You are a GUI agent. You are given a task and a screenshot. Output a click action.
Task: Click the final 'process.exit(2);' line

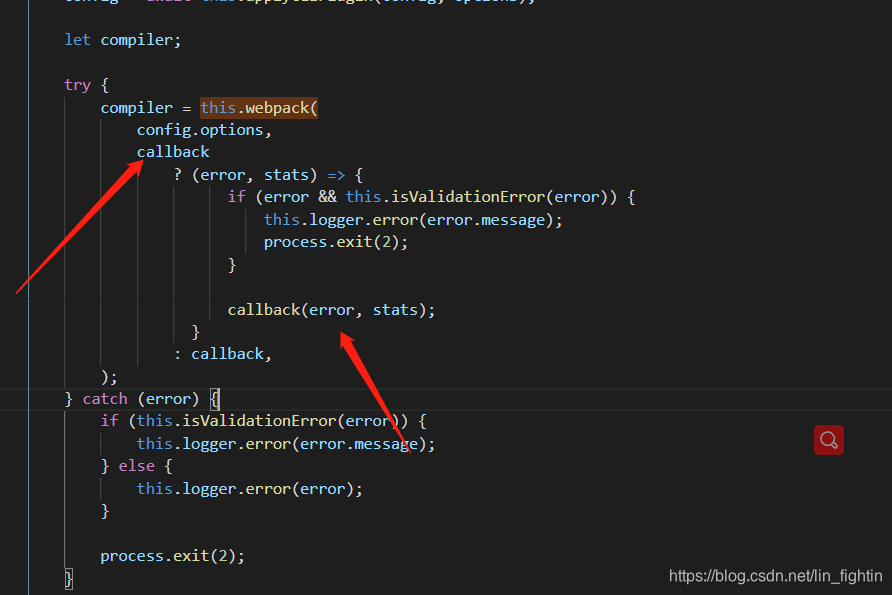point(172,556)
